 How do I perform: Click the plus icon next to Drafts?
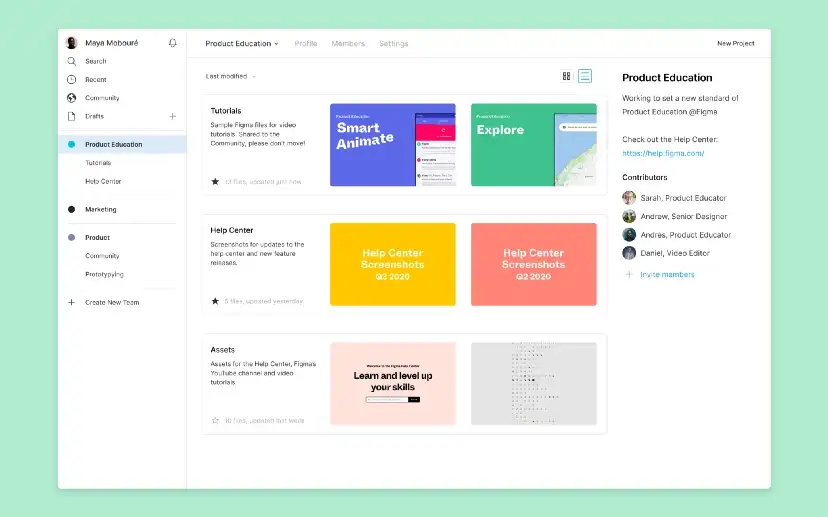coord(172,116)
